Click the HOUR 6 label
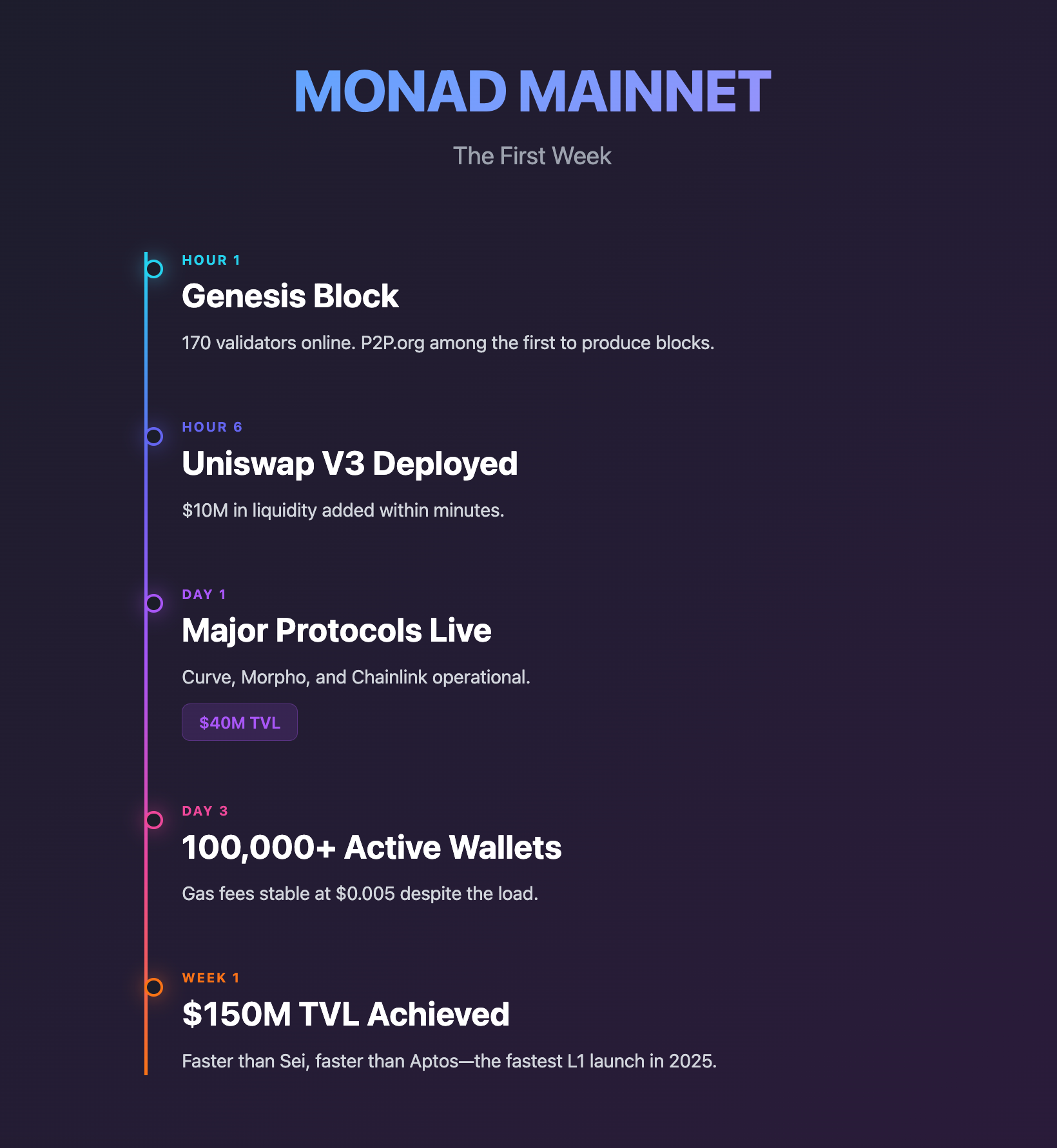The image size is (1057, 1148). point(212,427)
